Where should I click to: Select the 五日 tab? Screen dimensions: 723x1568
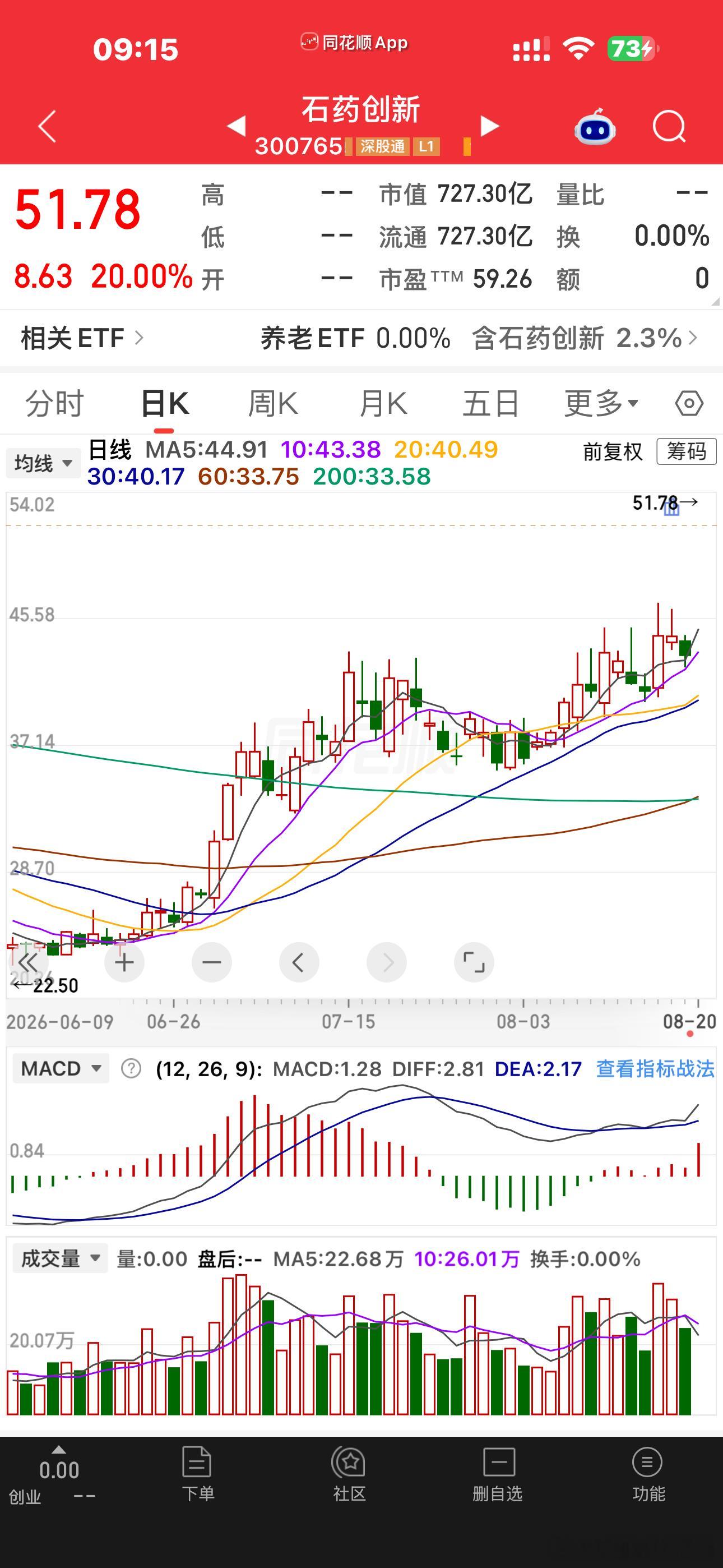pyautogui.click(x=490, y=404)
